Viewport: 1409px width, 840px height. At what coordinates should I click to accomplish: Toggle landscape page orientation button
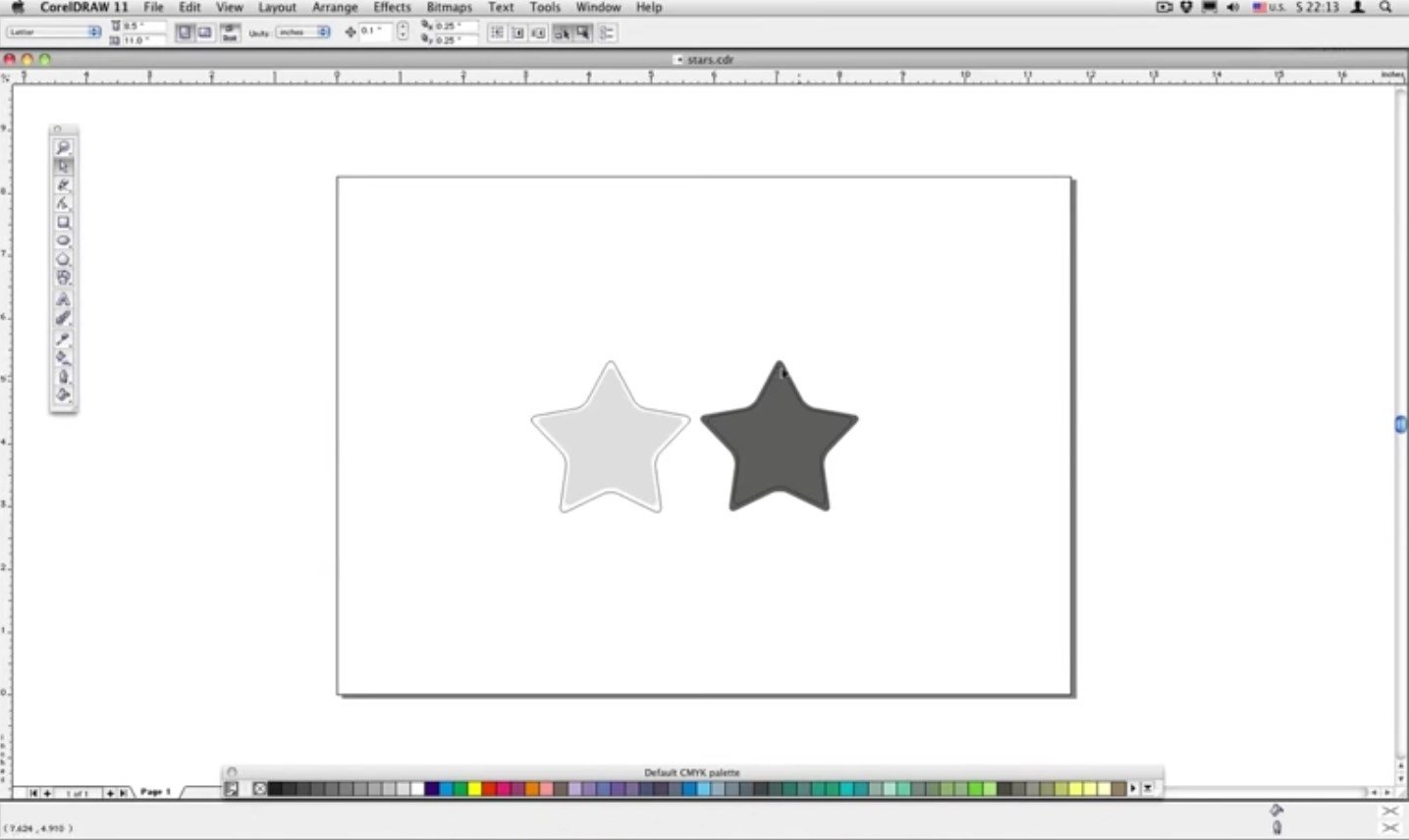click(x=204, y=32)
